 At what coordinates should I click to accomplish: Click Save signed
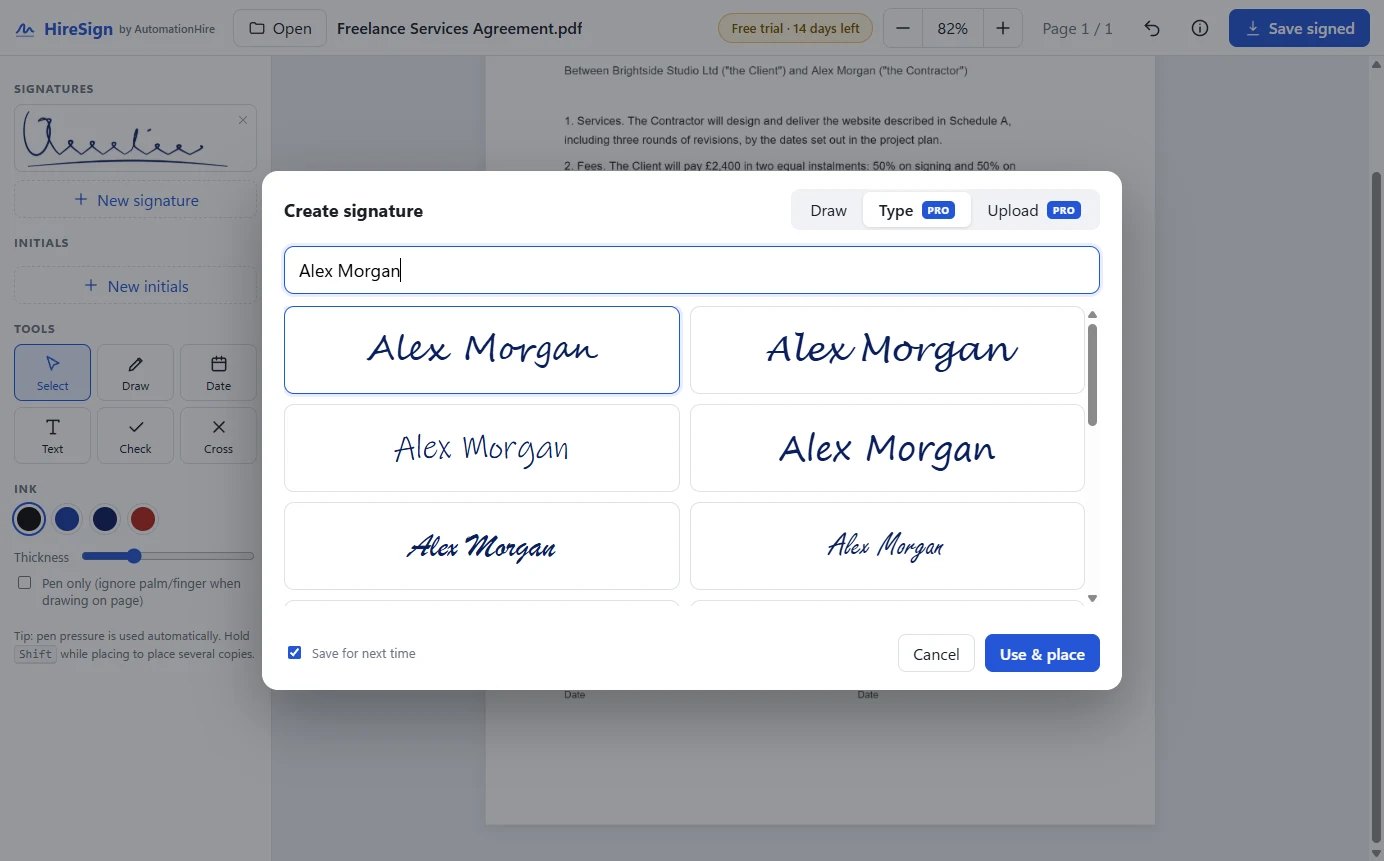pyautogui.click(x=1299, y=28)
